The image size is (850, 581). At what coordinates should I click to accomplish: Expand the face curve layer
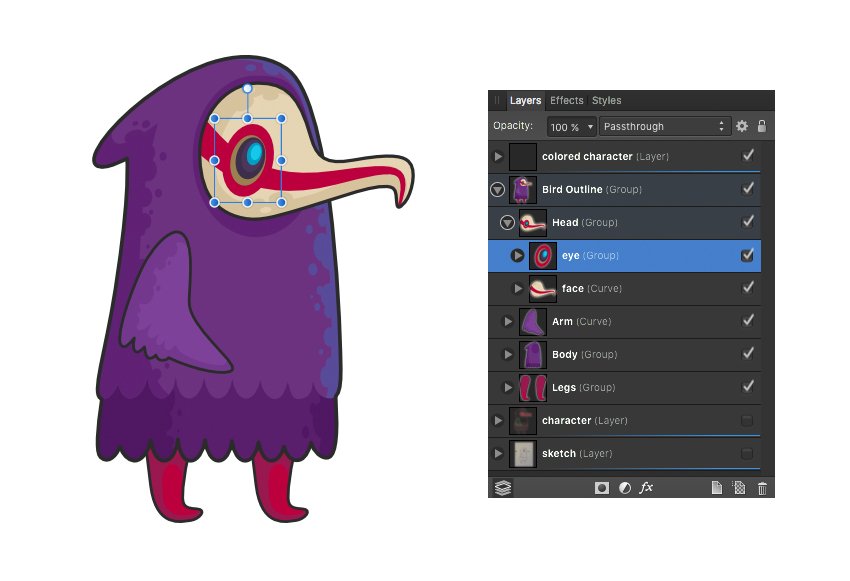518,288
